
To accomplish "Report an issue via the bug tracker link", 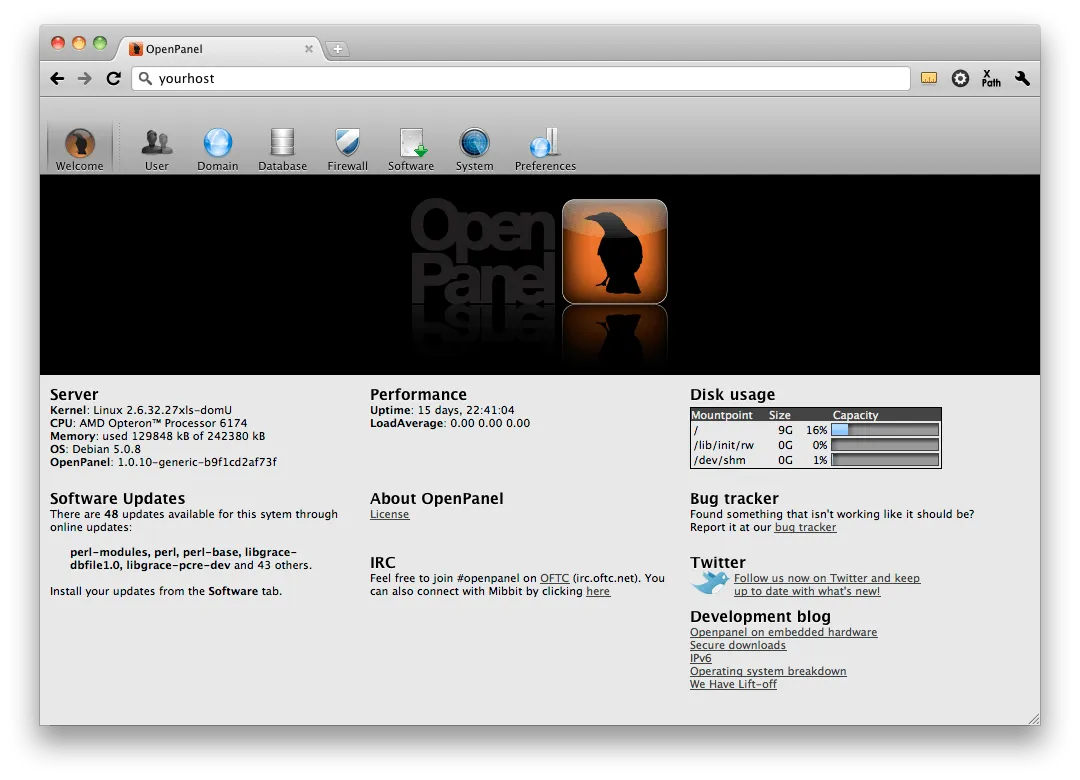I will tap(805, 527).
